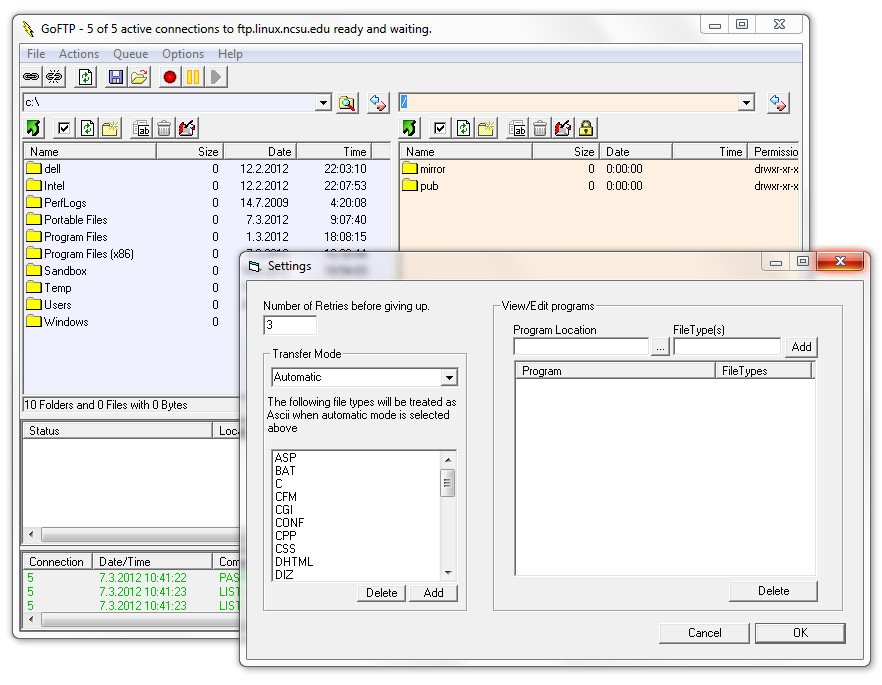Click the rename (ab) icon in remote panel
Screen dimensions: 882x685
pos(517,128)
